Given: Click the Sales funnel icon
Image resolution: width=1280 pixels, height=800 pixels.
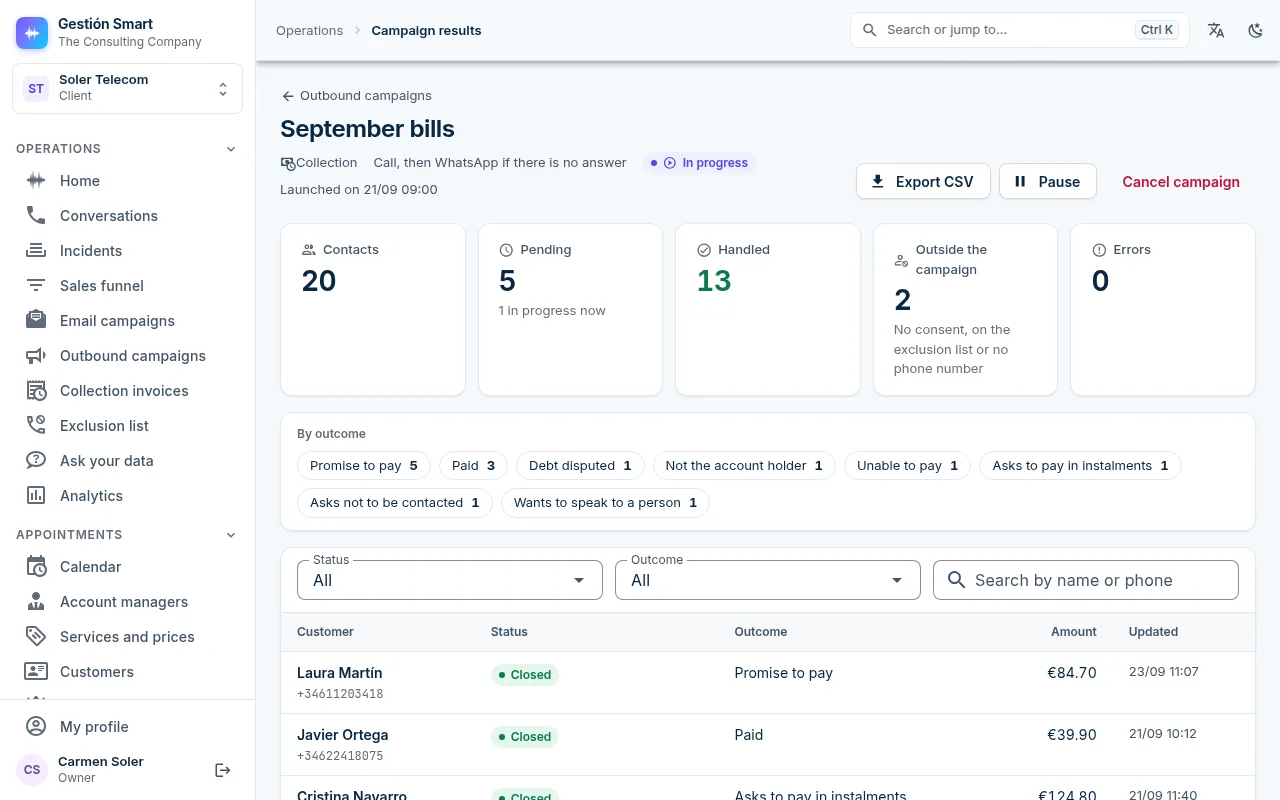Looking at the screenshot, I should click(36, 286).
